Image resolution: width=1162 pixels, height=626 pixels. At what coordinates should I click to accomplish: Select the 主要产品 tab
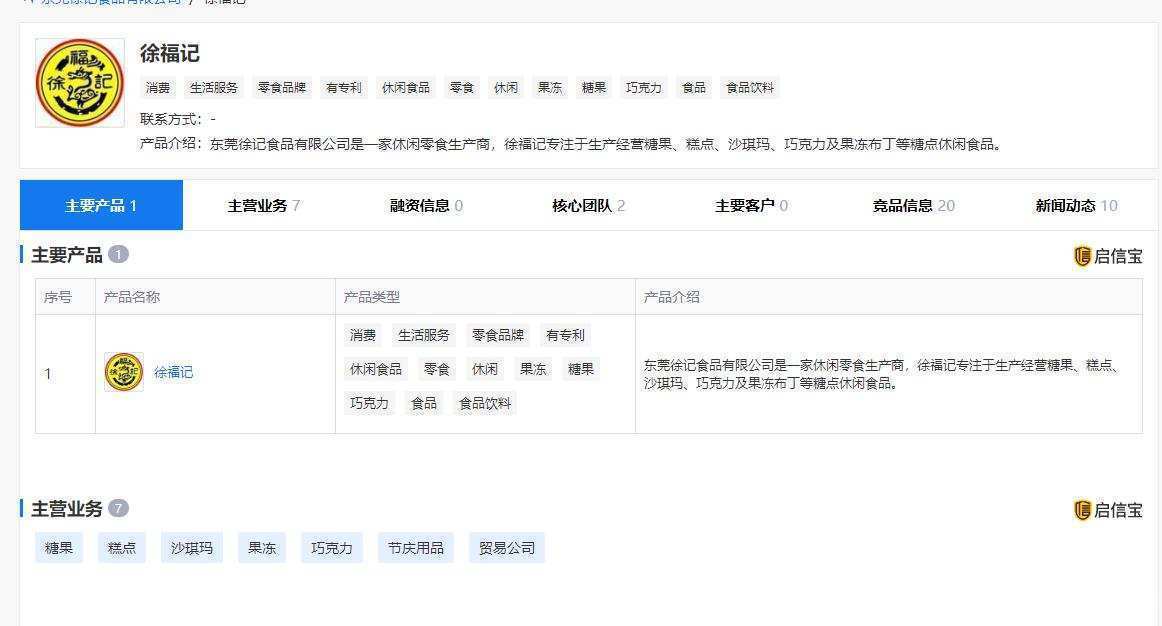click(100, 204)
